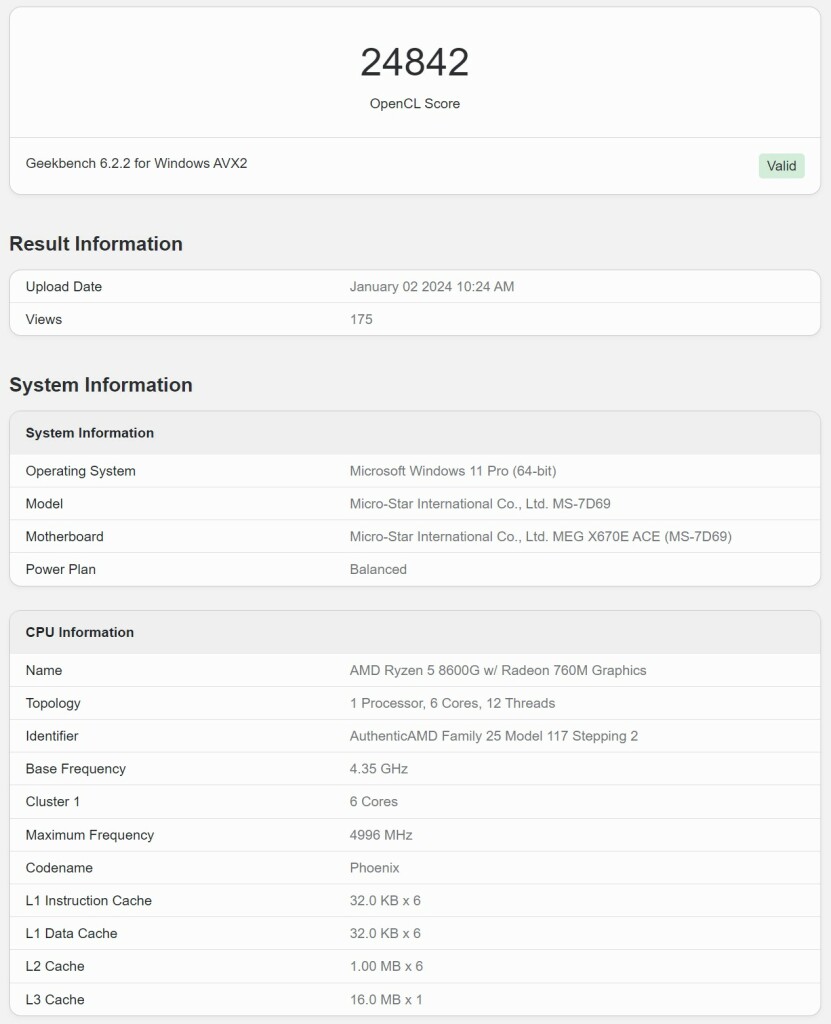Viewport: 831px width, 1024px height.
Task: Select the "Views" row label
Action: (x=44, y=319)
